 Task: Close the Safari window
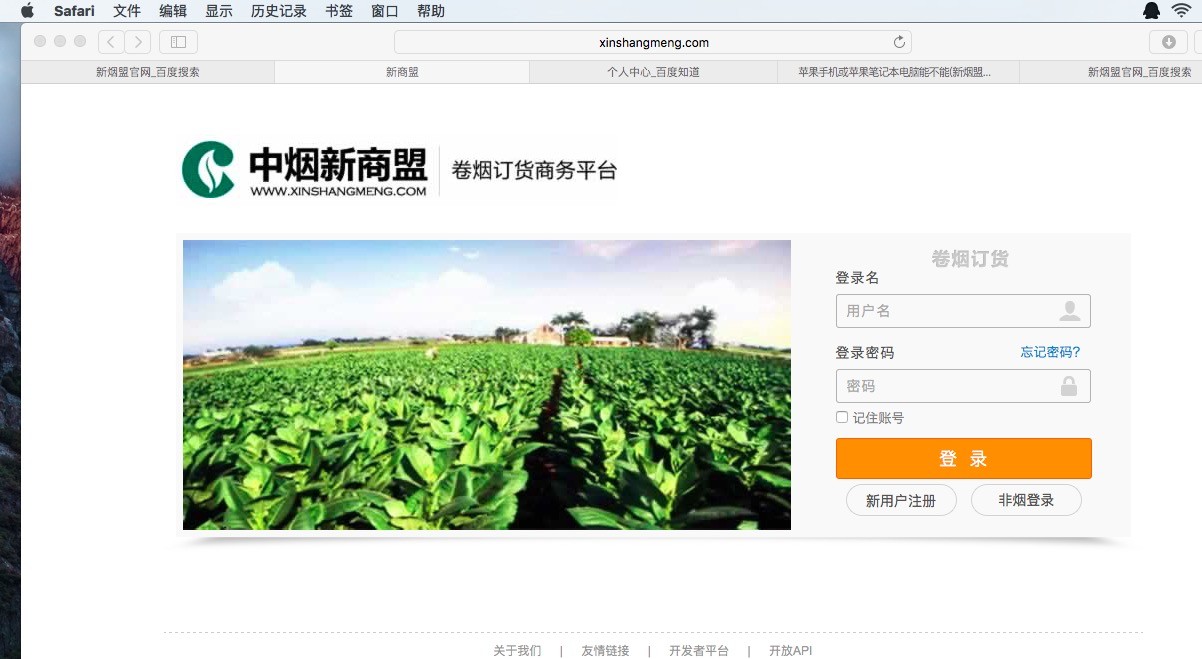point(40,41)
